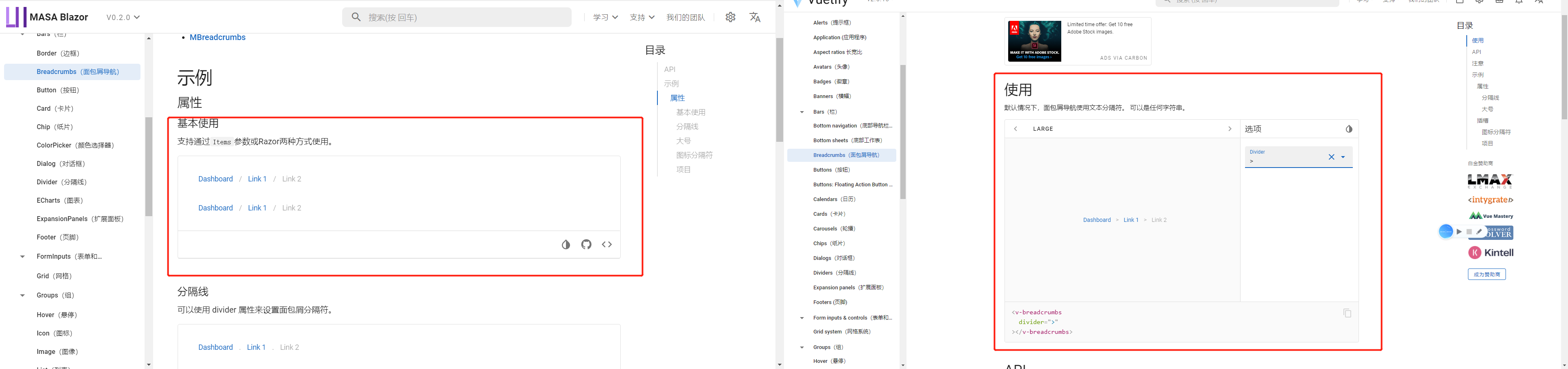This screenshot has height=369, width=1568.
Task: Open the LMAX Exchange sponsor logo
Action: pos(1490,181)
